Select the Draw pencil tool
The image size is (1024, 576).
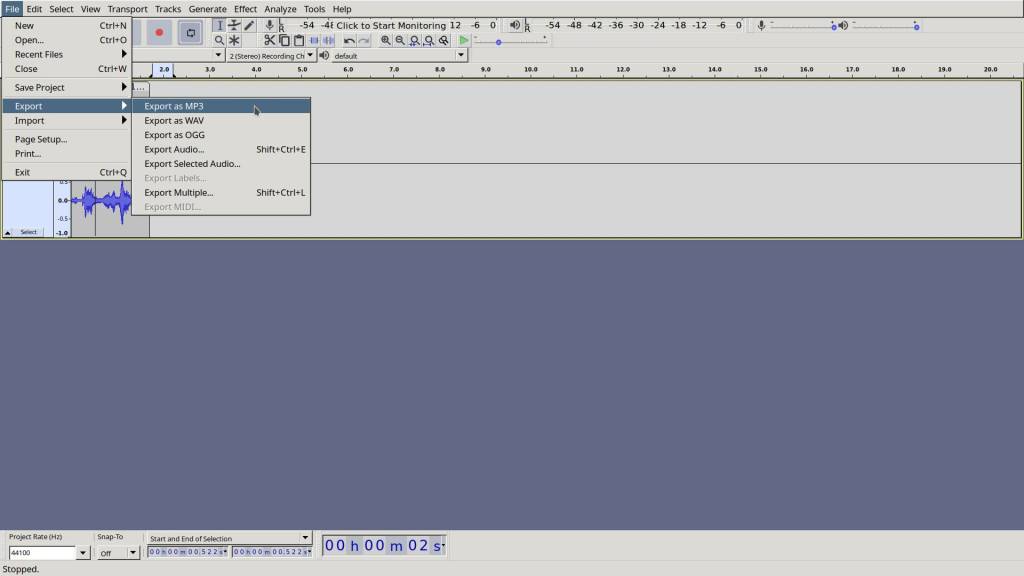pos(249,25)
